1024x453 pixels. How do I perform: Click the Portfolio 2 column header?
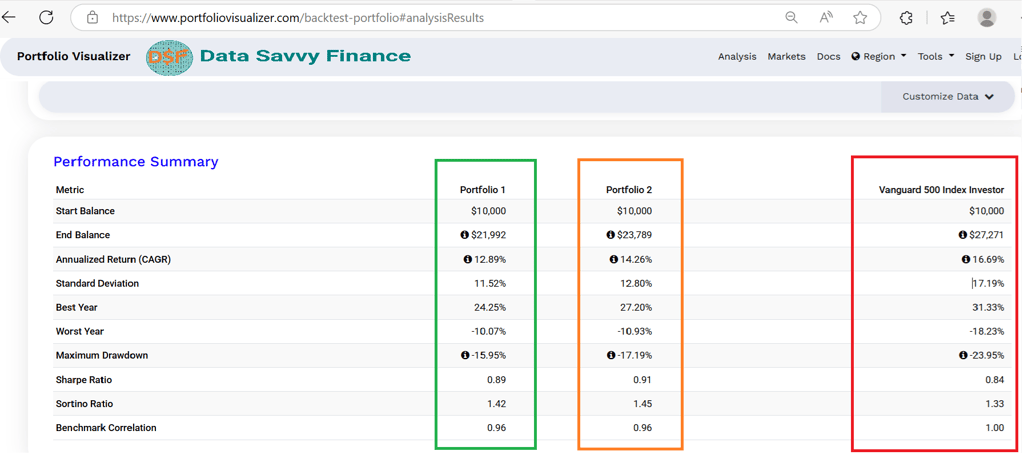629,190
